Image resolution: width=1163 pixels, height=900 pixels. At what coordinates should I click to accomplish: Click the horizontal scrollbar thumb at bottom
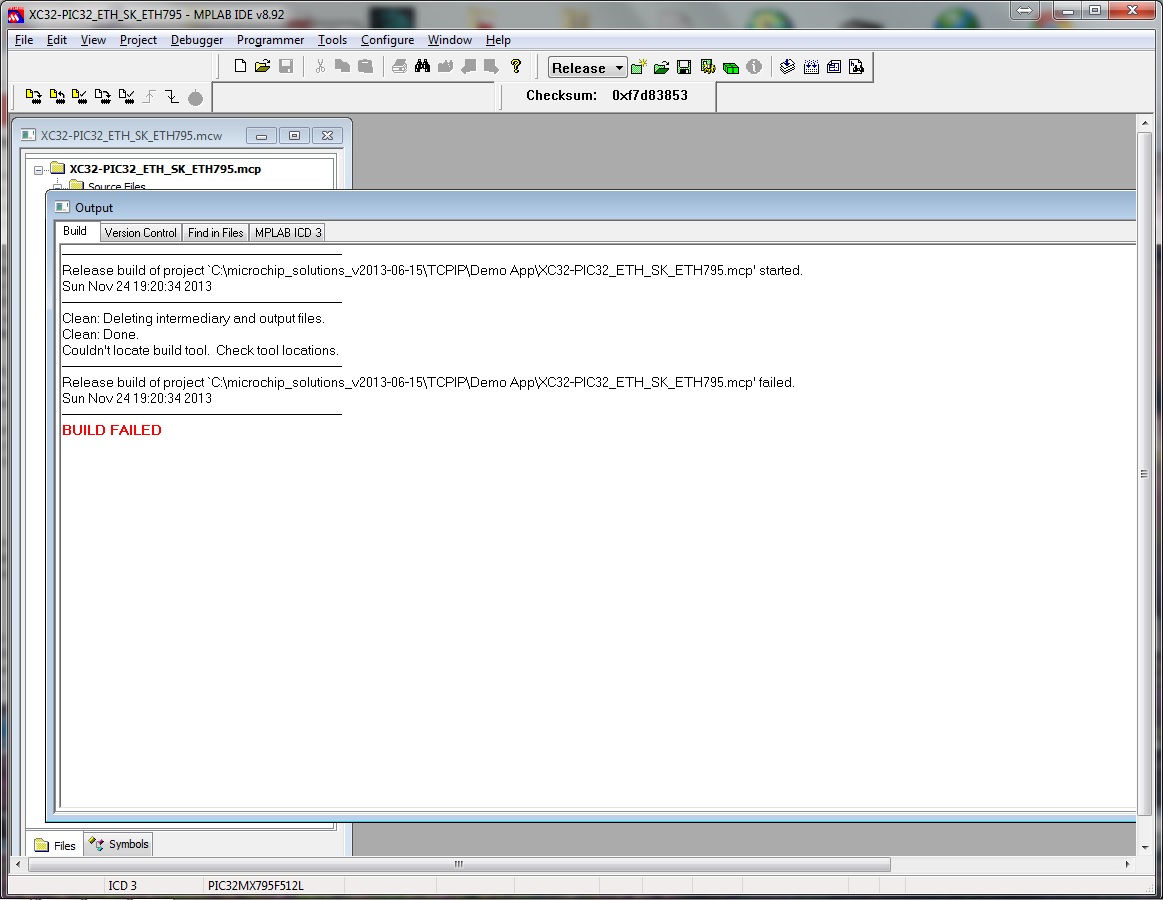point(459,864)
